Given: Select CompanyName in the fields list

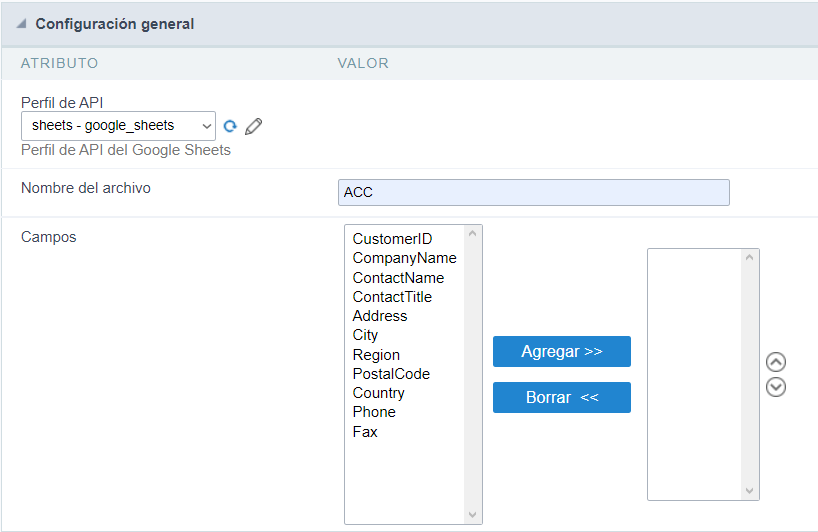Looking at the screenshot, I should (404, 258).
